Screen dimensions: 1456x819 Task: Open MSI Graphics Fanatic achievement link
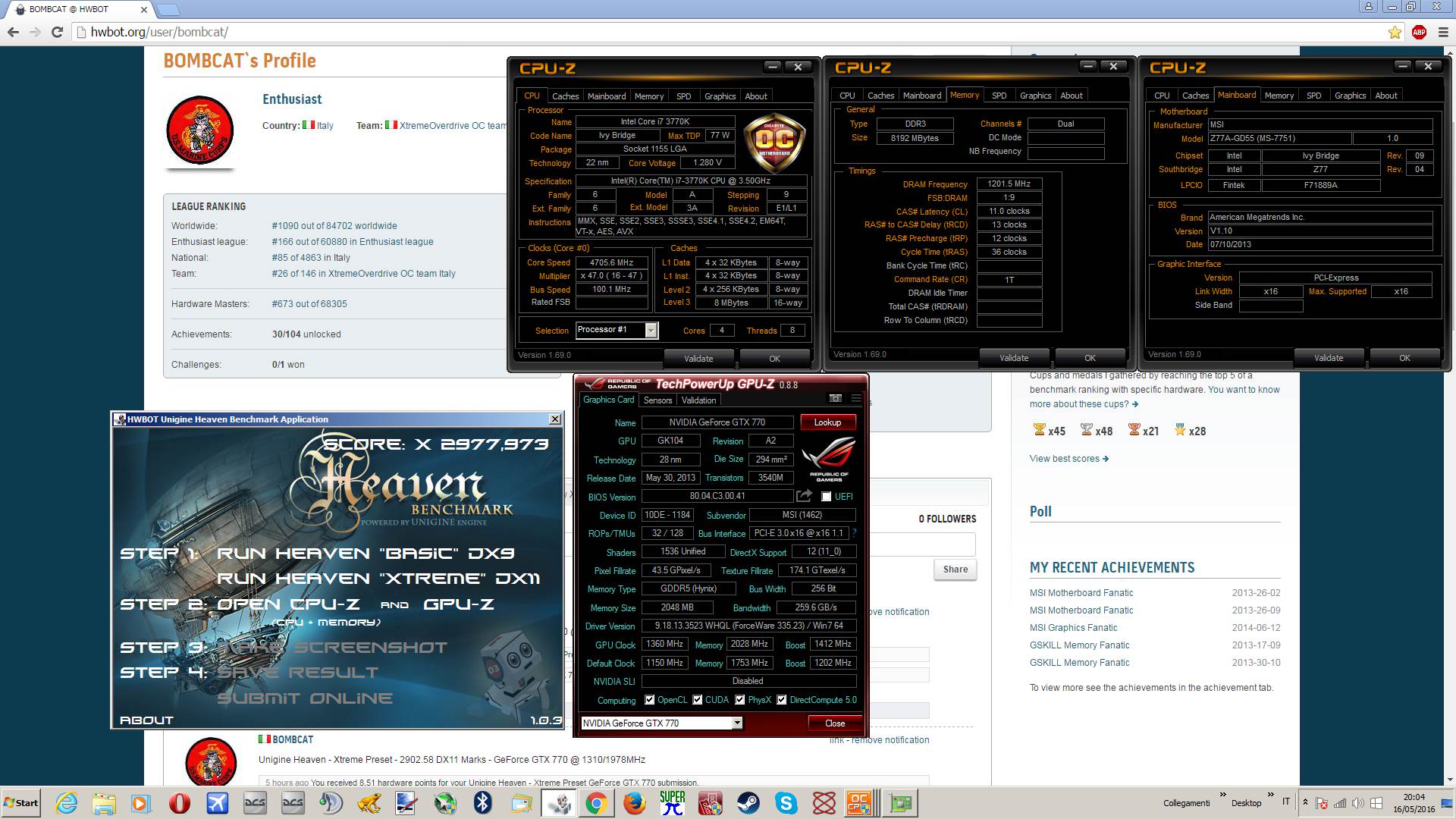pos(1073,628)
